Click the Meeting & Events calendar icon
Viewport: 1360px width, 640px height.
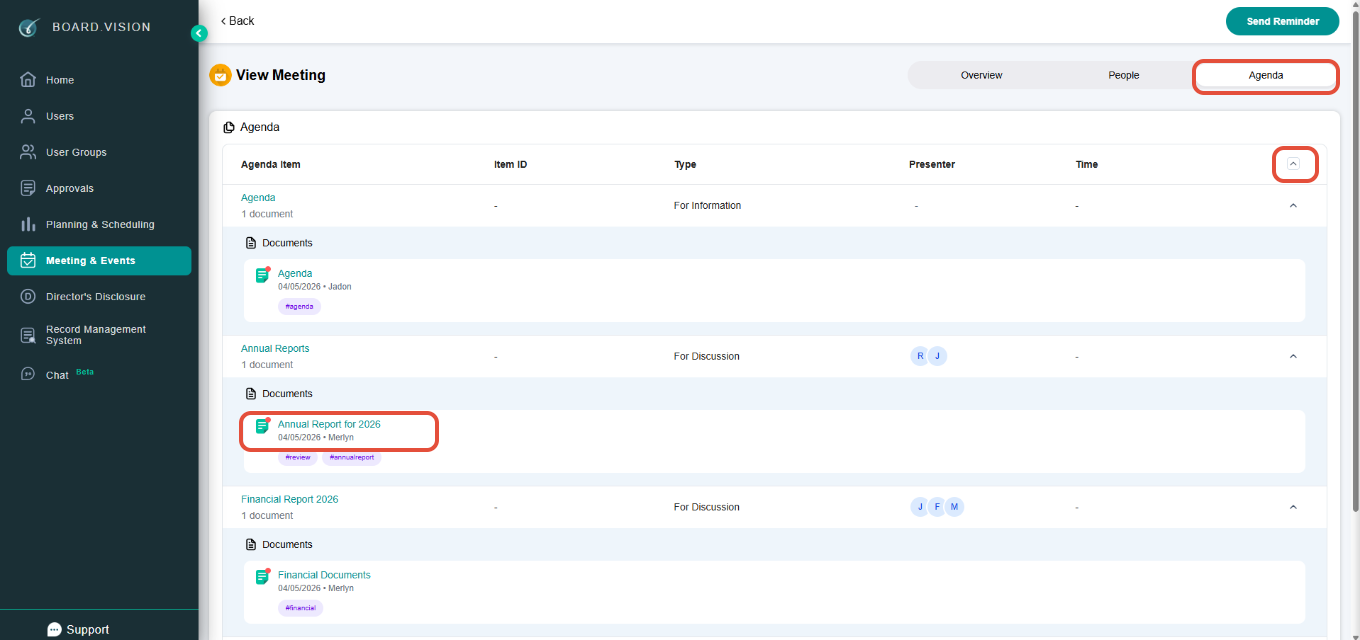(28, 260)
